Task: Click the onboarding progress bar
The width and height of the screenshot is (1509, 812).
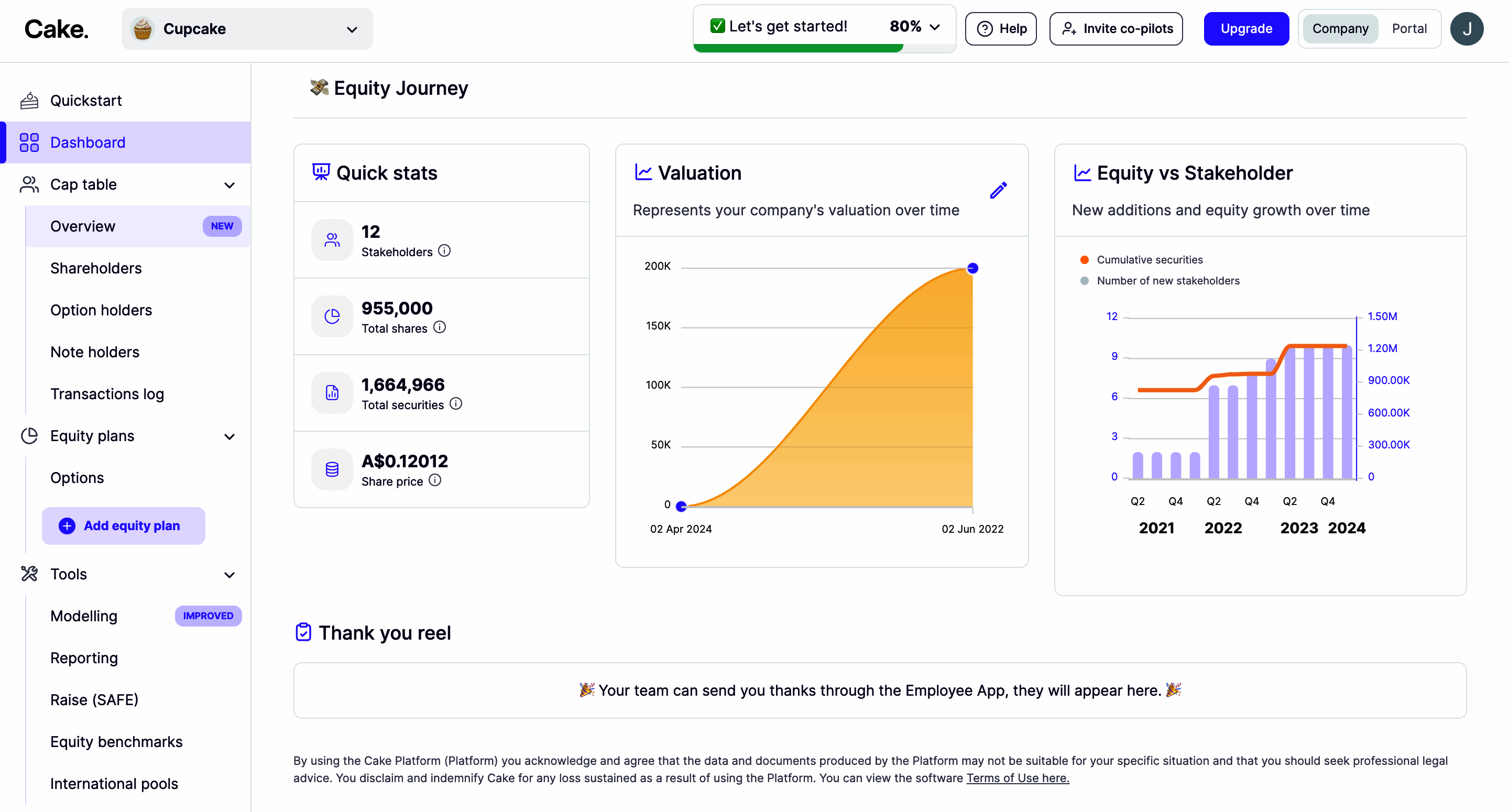Action: 798,48
